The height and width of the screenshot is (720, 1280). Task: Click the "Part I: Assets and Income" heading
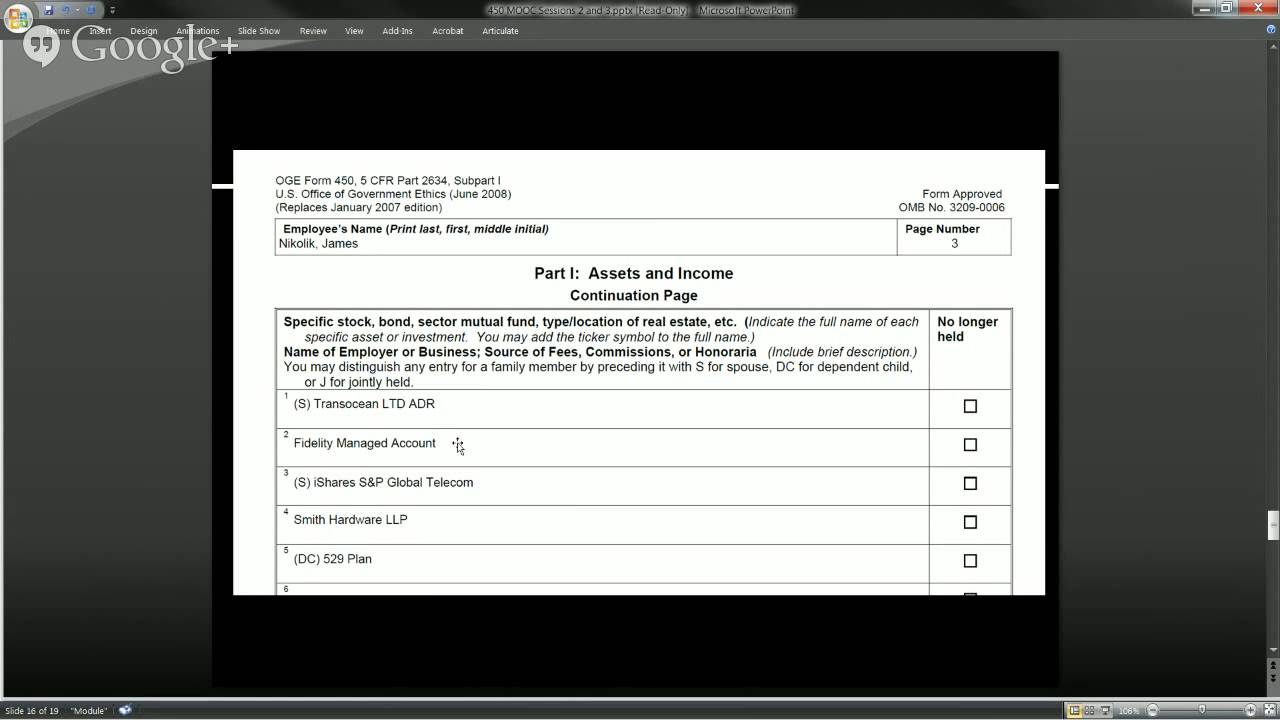633,273
